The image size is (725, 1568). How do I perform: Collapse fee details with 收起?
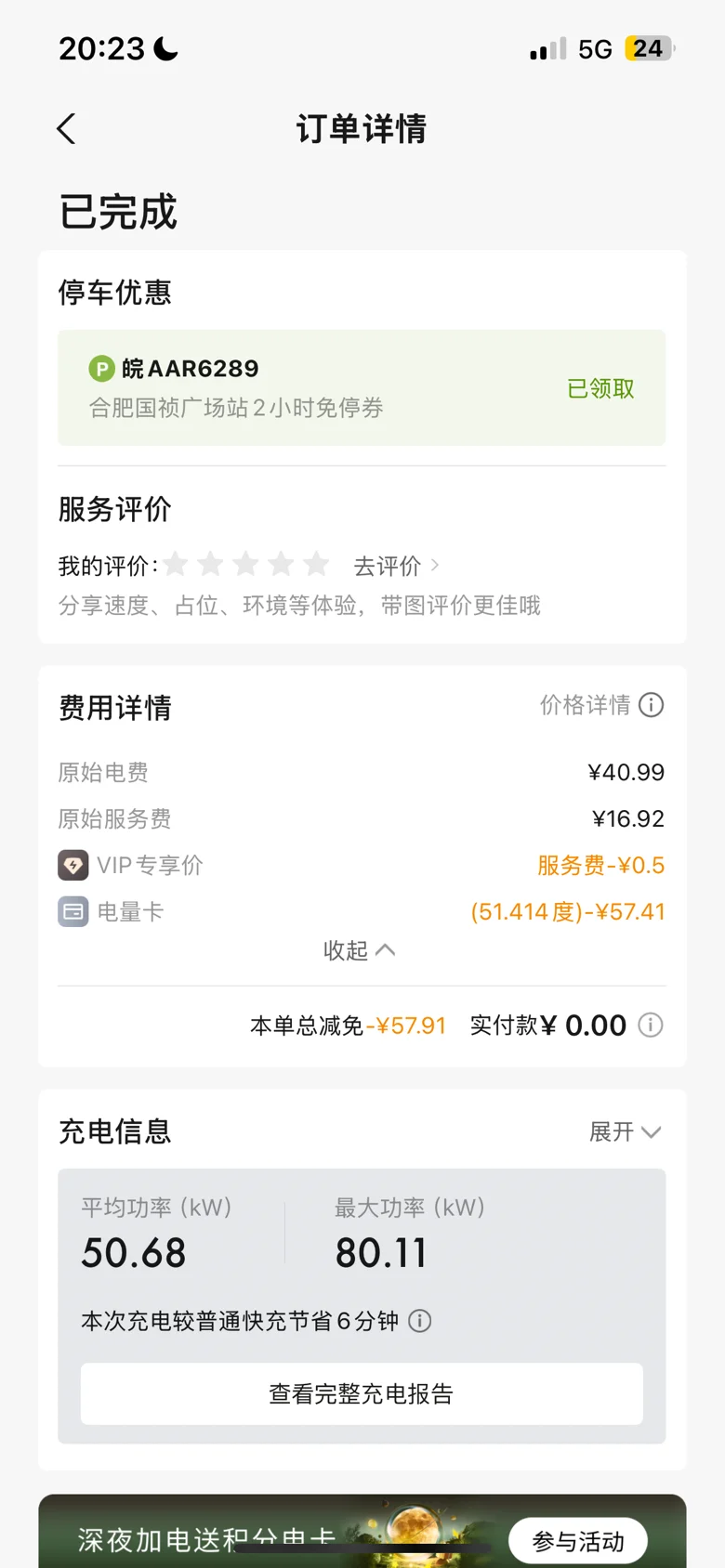tap(360, 950)
